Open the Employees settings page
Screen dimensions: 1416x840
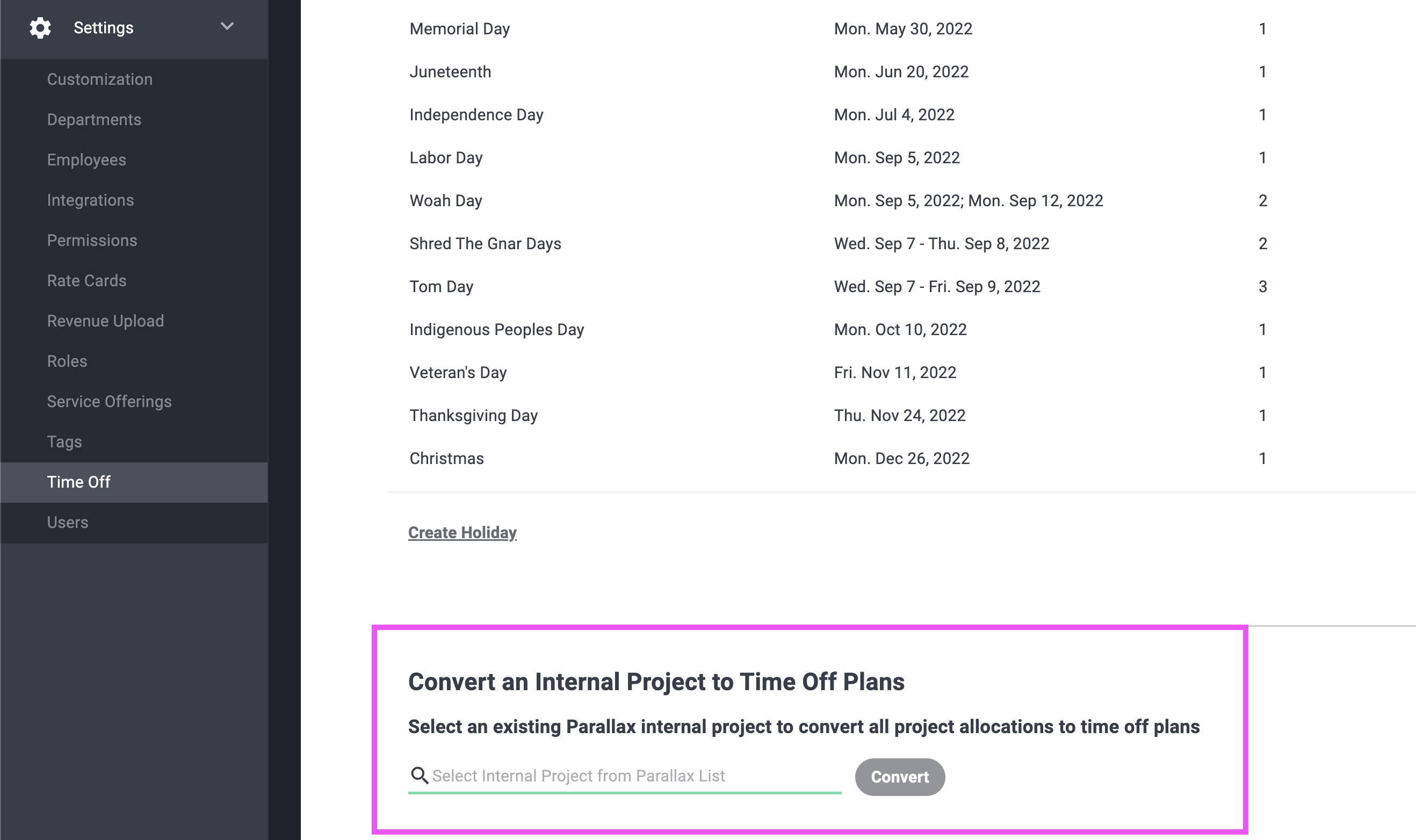86,160
